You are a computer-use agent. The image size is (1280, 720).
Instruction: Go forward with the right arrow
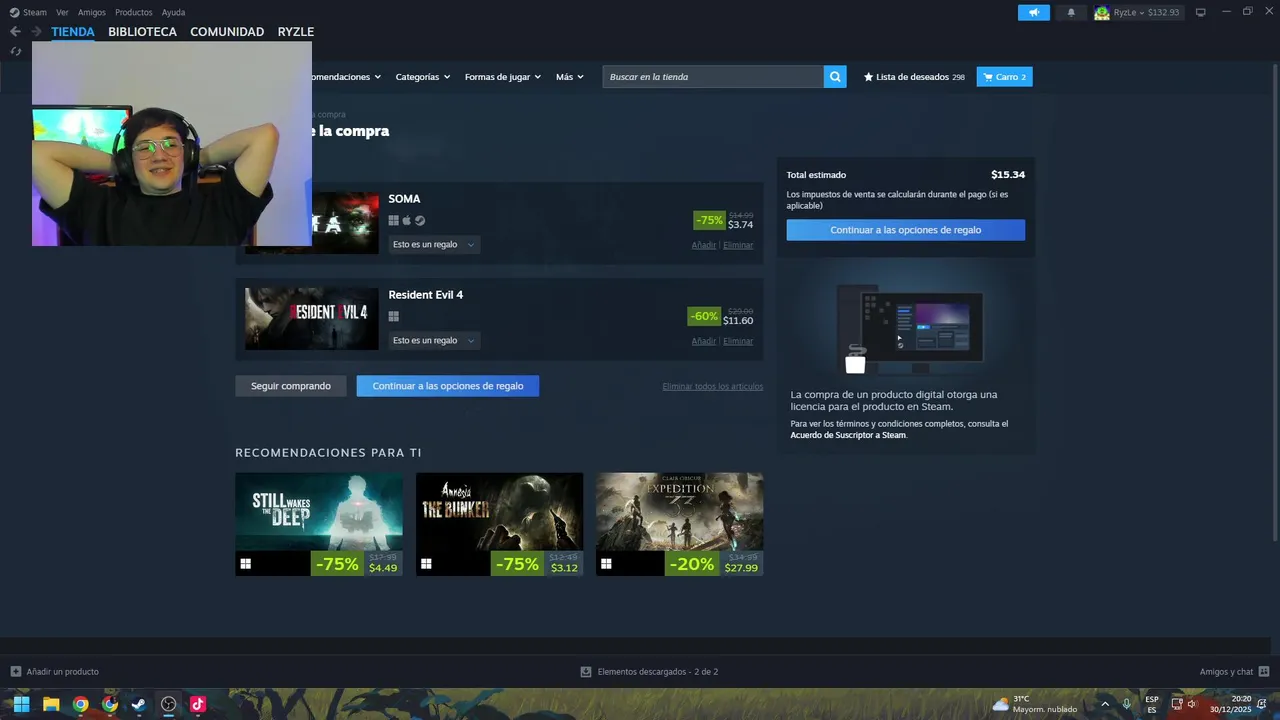pos(37,31)
